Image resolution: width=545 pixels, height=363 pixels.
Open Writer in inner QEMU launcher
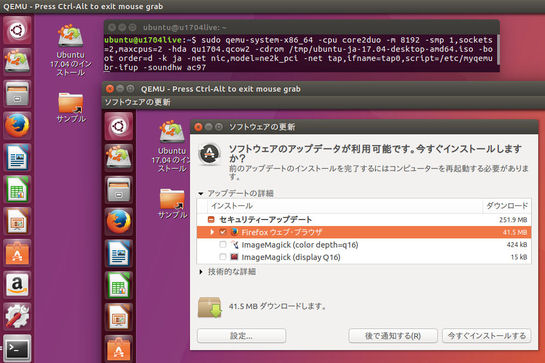[119, 253]
